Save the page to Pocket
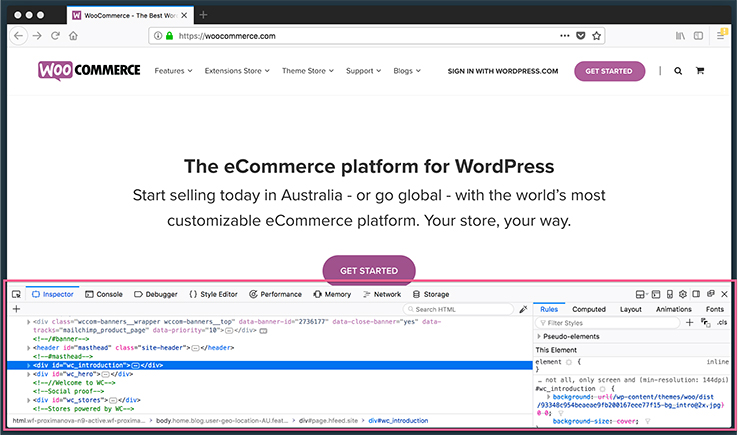 click(x=581, y=36)
